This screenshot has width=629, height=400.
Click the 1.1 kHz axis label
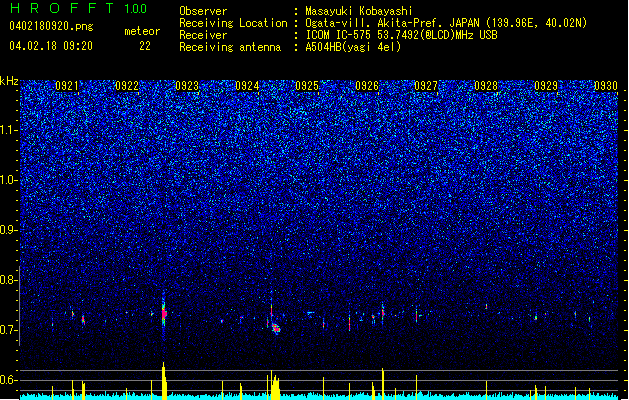(x=8, y=130)
